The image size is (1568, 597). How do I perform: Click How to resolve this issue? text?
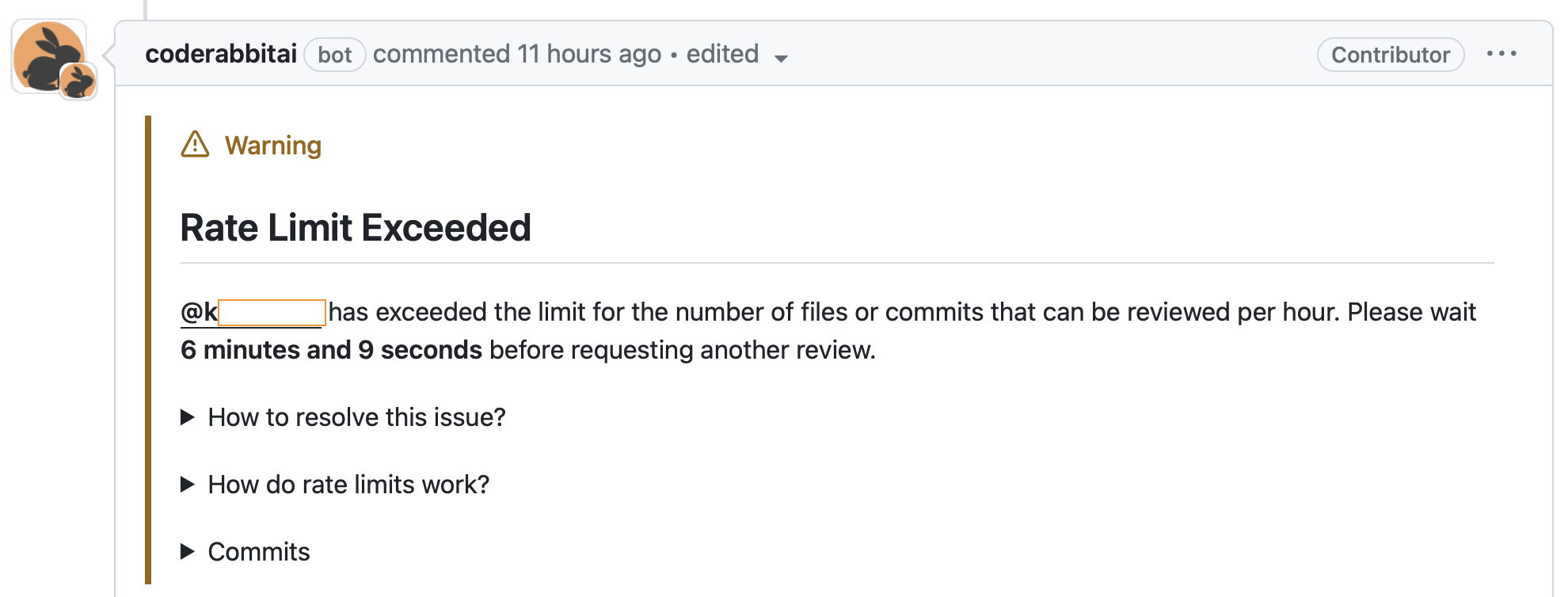point(356,416)
